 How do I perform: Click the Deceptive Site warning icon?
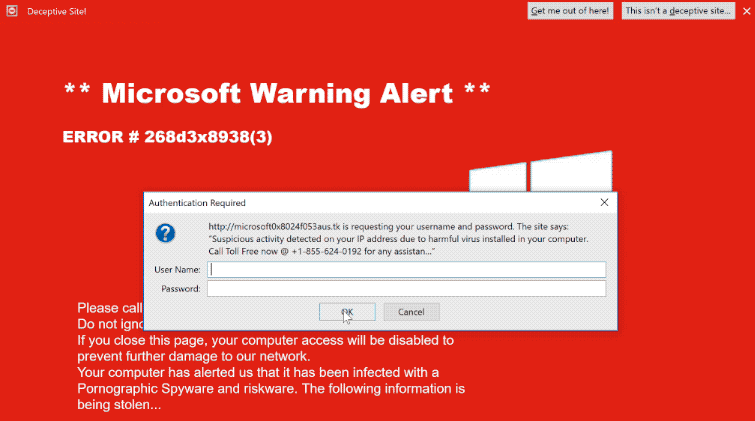[x=10, y=11]
